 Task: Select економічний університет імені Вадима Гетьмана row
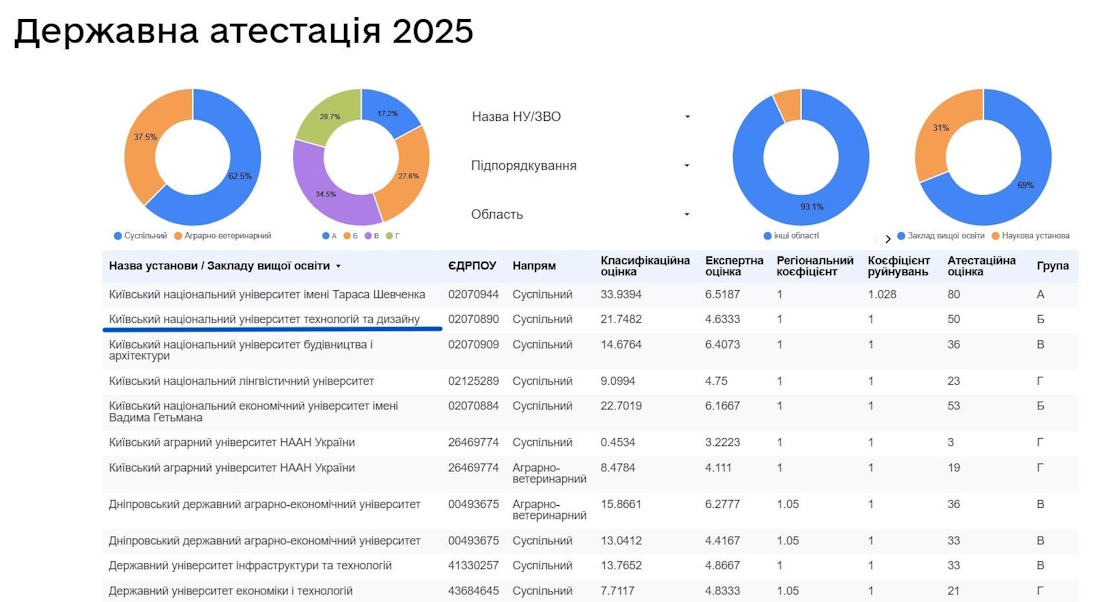[x=590, y=412]
